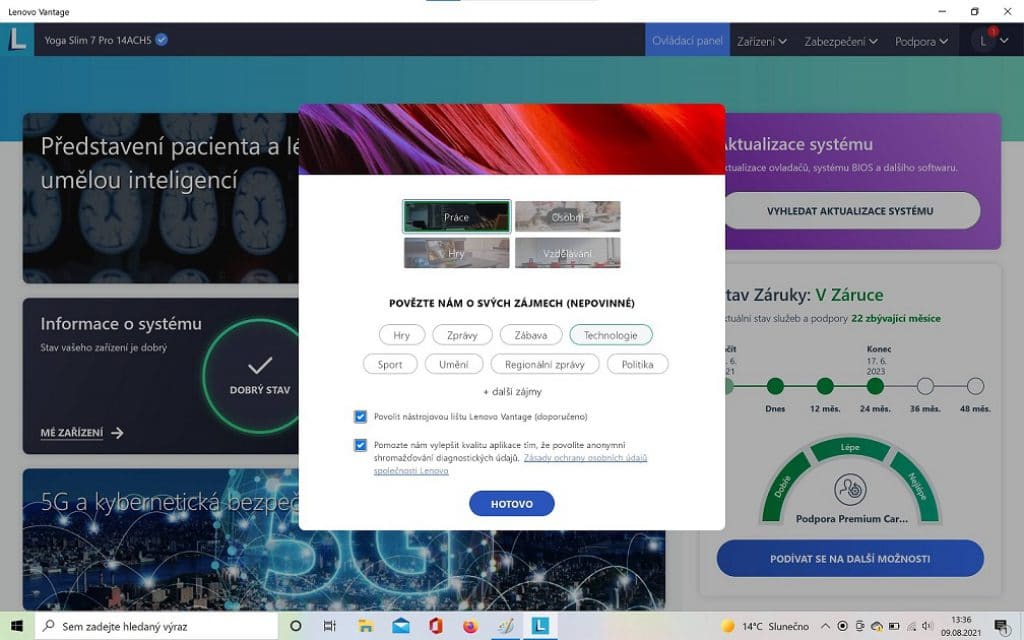Click the Meet Now camera tray icon

(860, 626)
